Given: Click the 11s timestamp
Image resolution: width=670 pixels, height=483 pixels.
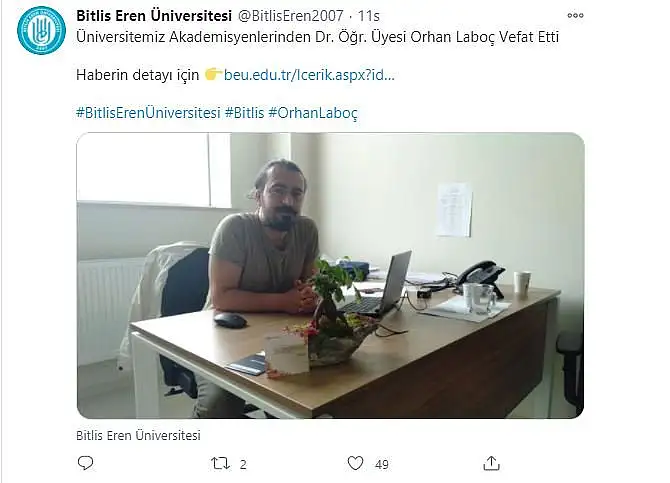Looking at the screenshot, I should point(368,16).
